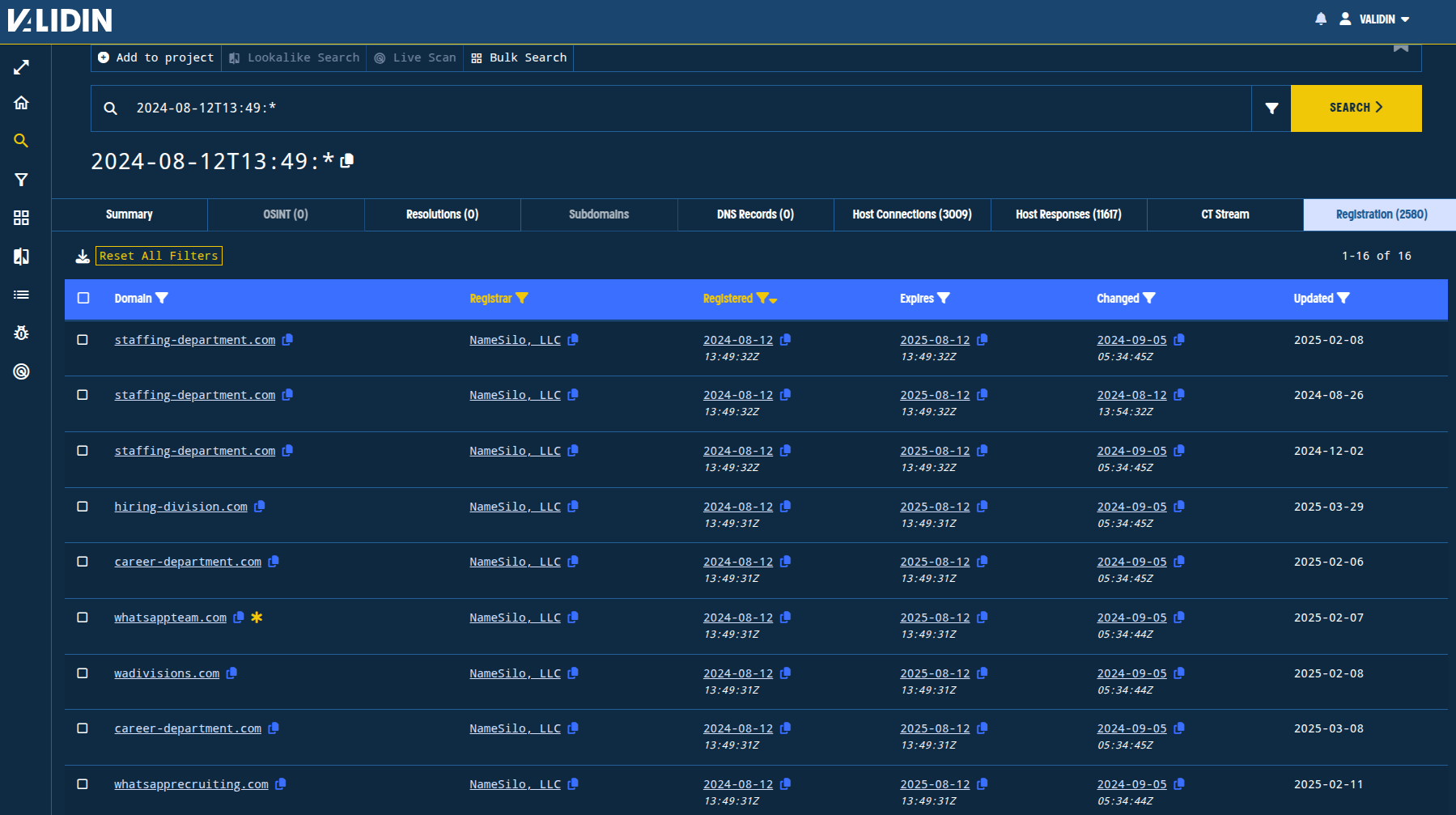The height and width of the screenshot is (815, 1456).
Task: Open the projects grid icon in sidebar
Action: click(x=22, y=218)
